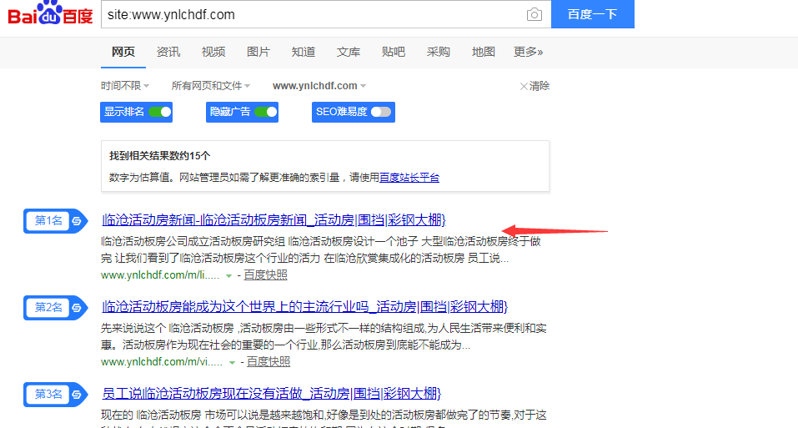Open the 贴吧 tab
Viewport: 798px width, 428px height.
(x=393, y=52)
